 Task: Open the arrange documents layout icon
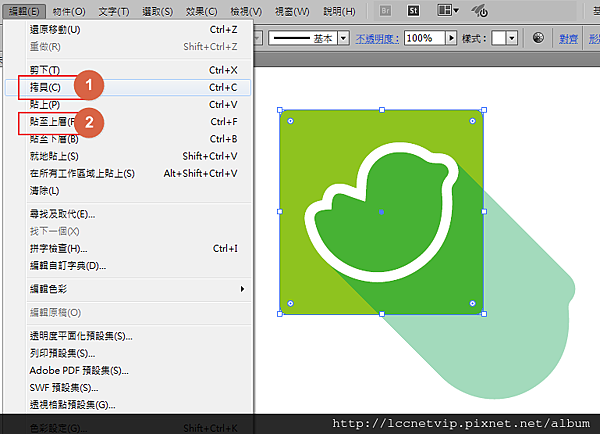[448, 10]
